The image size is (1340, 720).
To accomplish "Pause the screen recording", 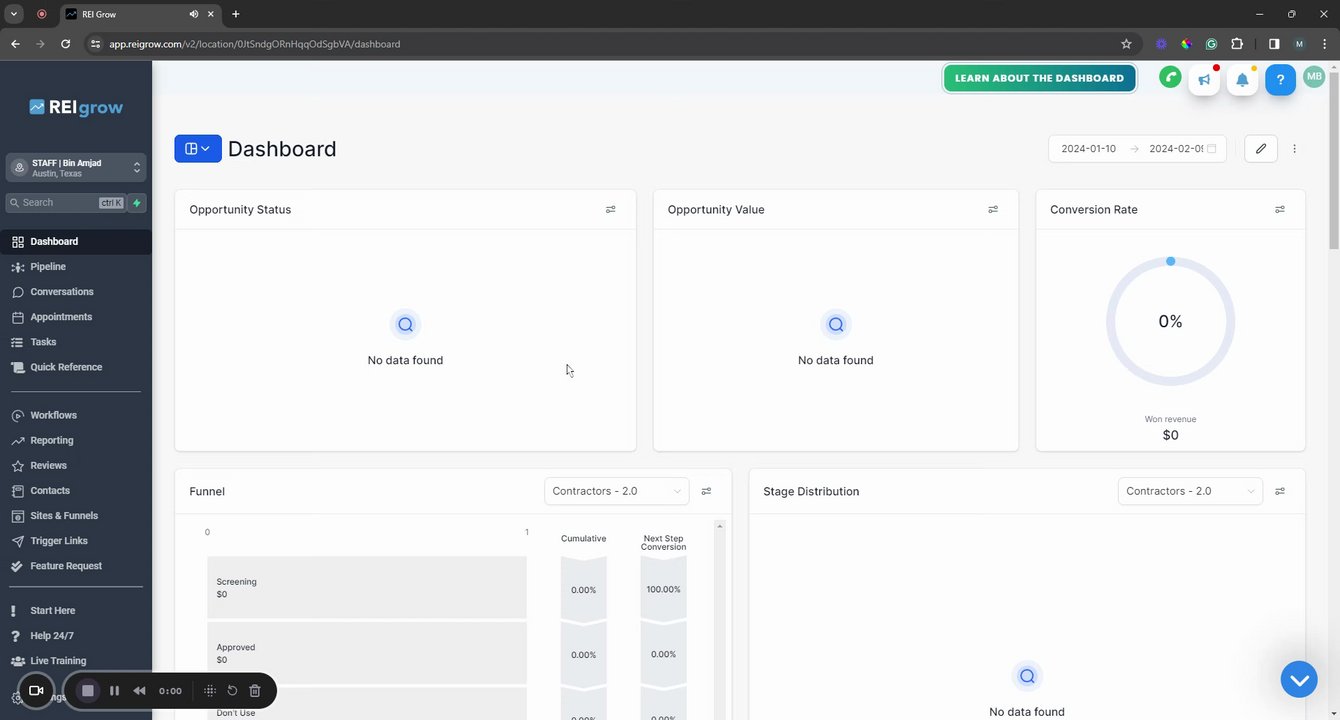I will click(x=114, y=691).
